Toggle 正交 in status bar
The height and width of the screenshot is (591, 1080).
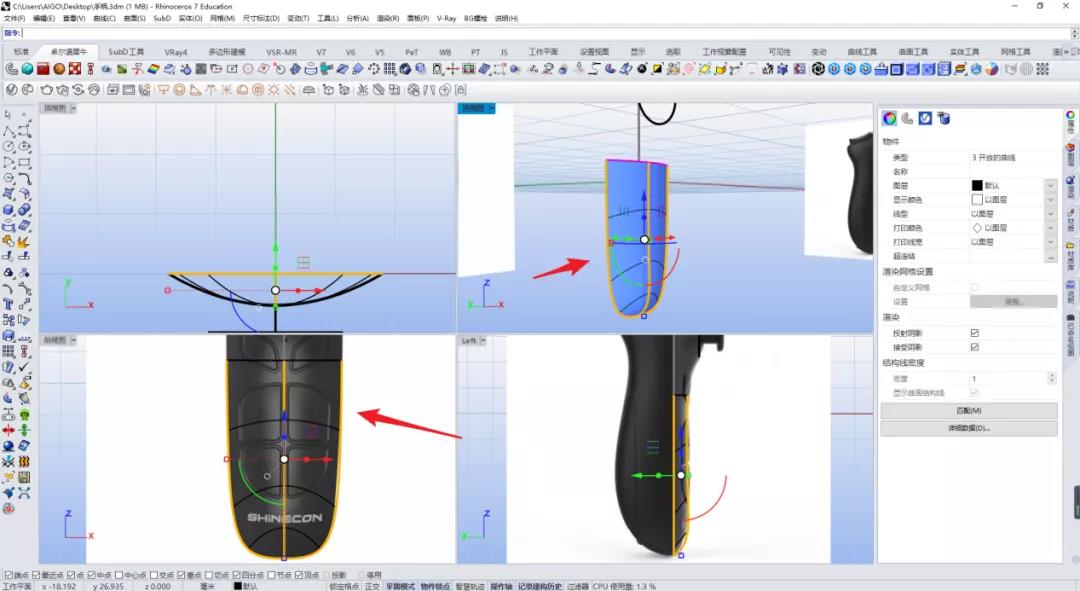point(372,586)
